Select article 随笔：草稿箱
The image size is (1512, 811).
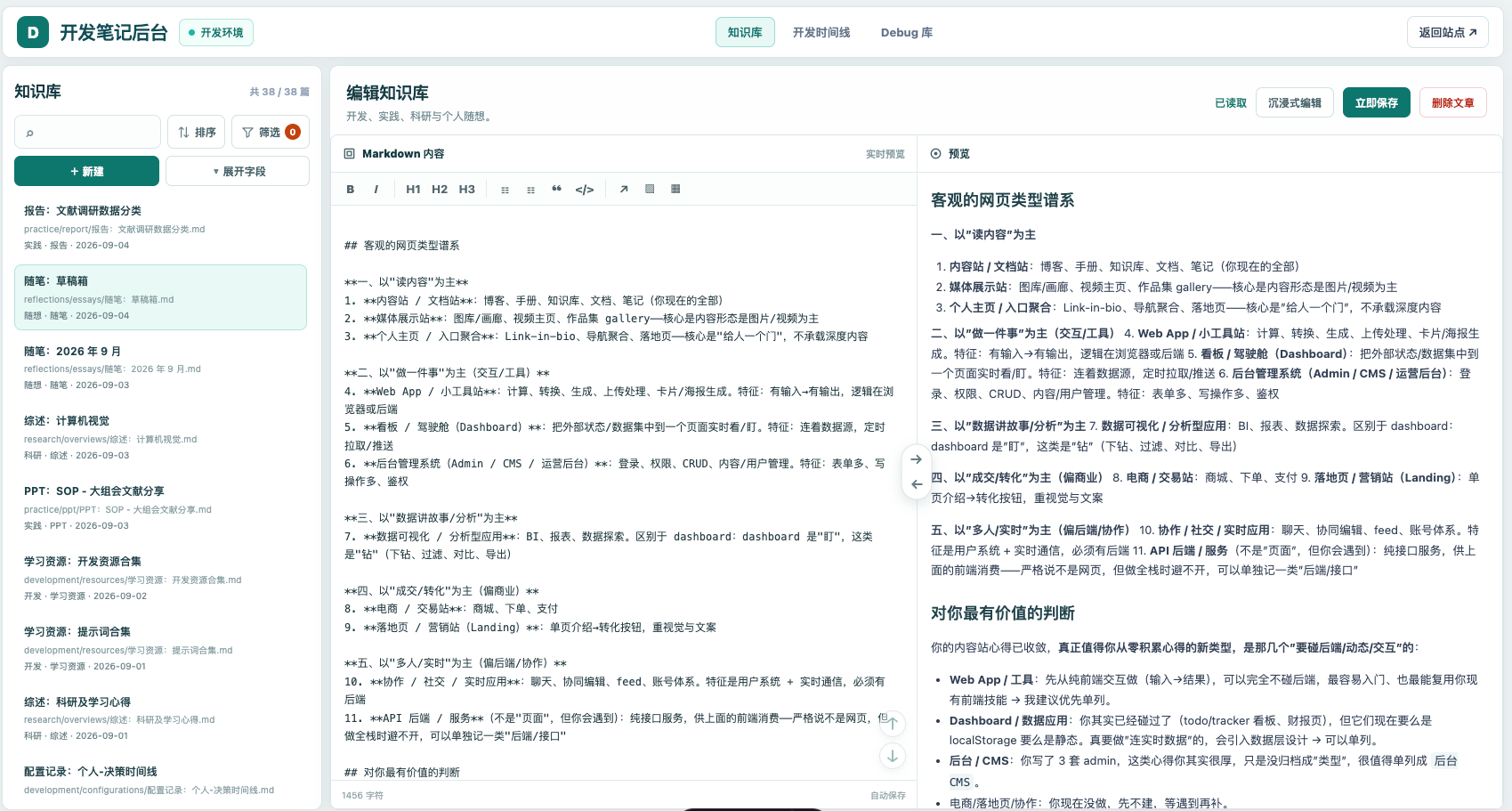[x=161, y=297]
